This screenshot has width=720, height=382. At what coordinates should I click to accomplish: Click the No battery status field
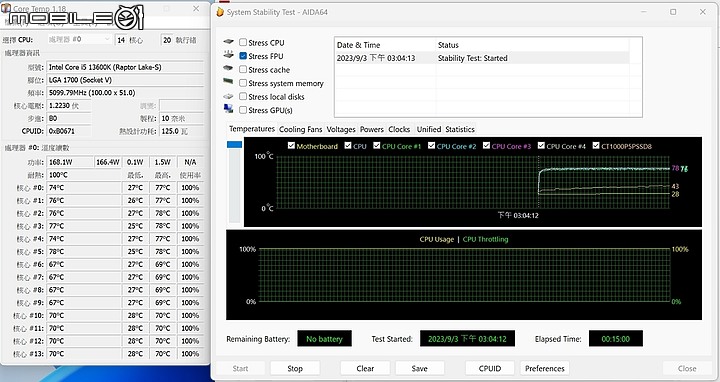324,339
